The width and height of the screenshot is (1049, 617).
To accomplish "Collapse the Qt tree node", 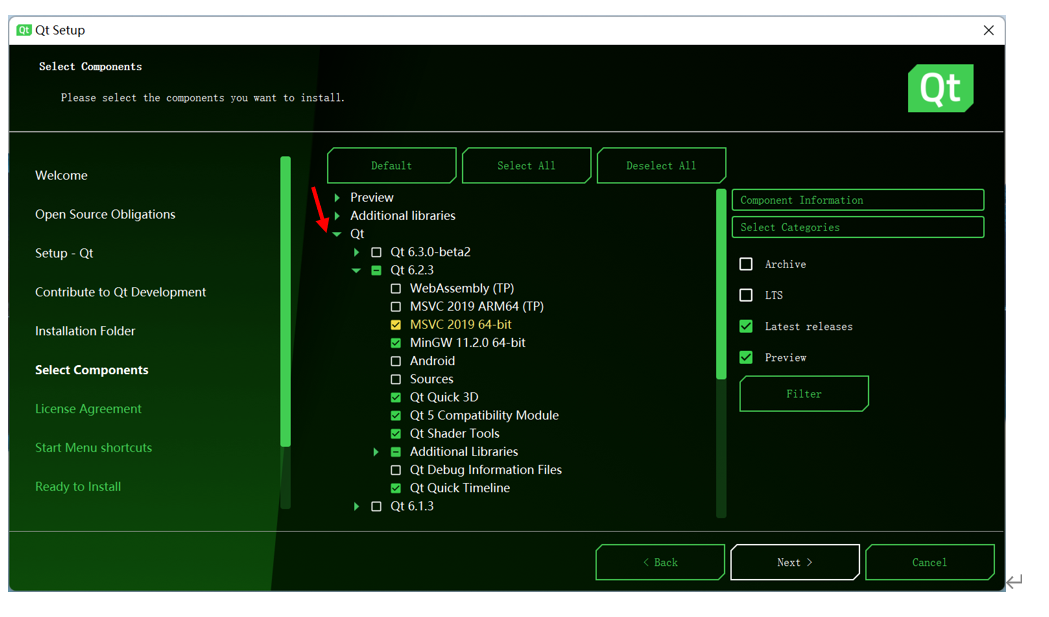I will (x=337, y=234).
